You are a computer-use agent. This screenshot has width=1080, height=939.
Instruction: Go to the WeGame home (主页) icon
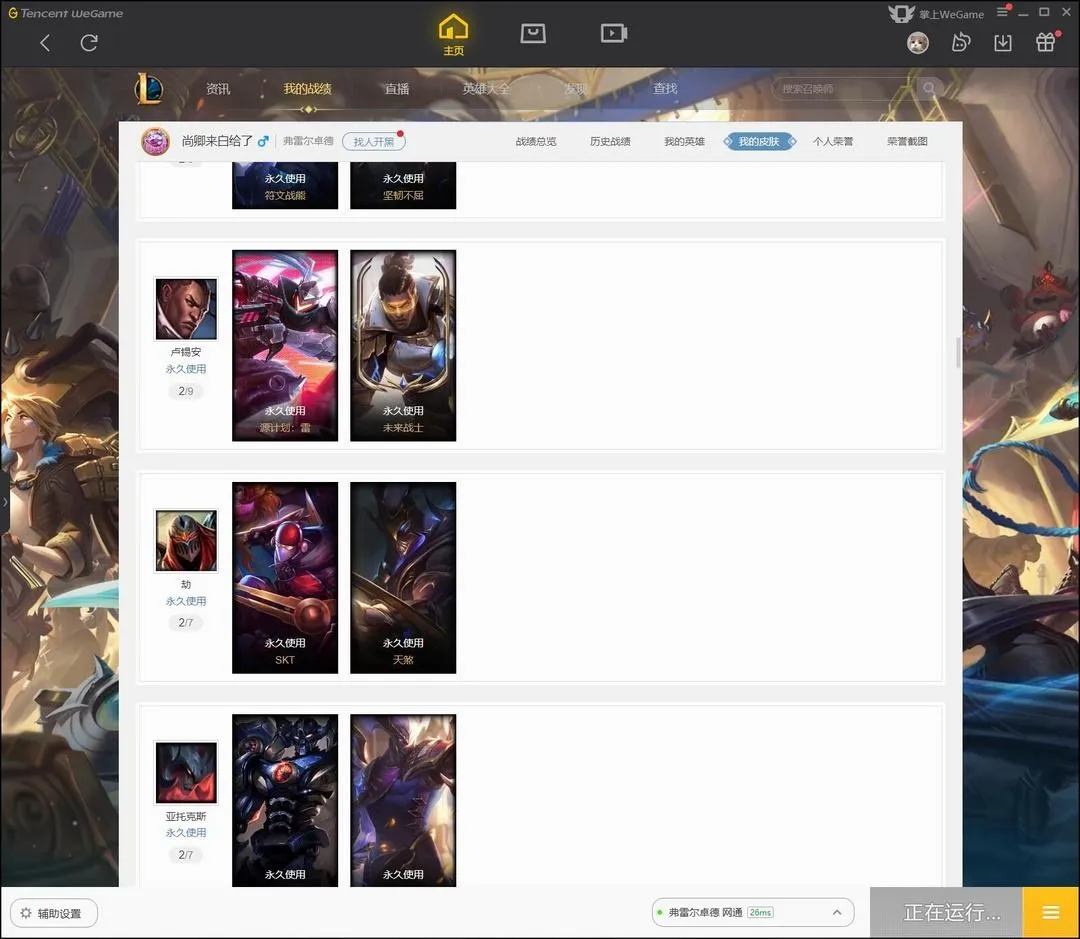click(x=453, y=33)
